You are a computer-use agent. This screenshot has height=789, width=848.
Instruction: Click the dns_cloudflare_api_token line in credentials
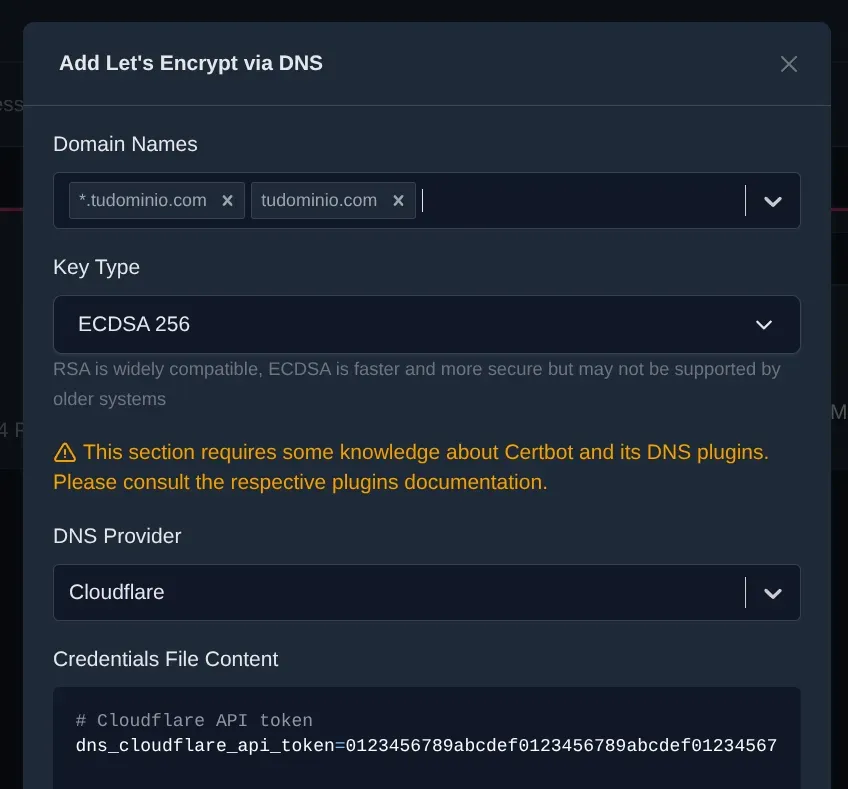tap(426, 746)
